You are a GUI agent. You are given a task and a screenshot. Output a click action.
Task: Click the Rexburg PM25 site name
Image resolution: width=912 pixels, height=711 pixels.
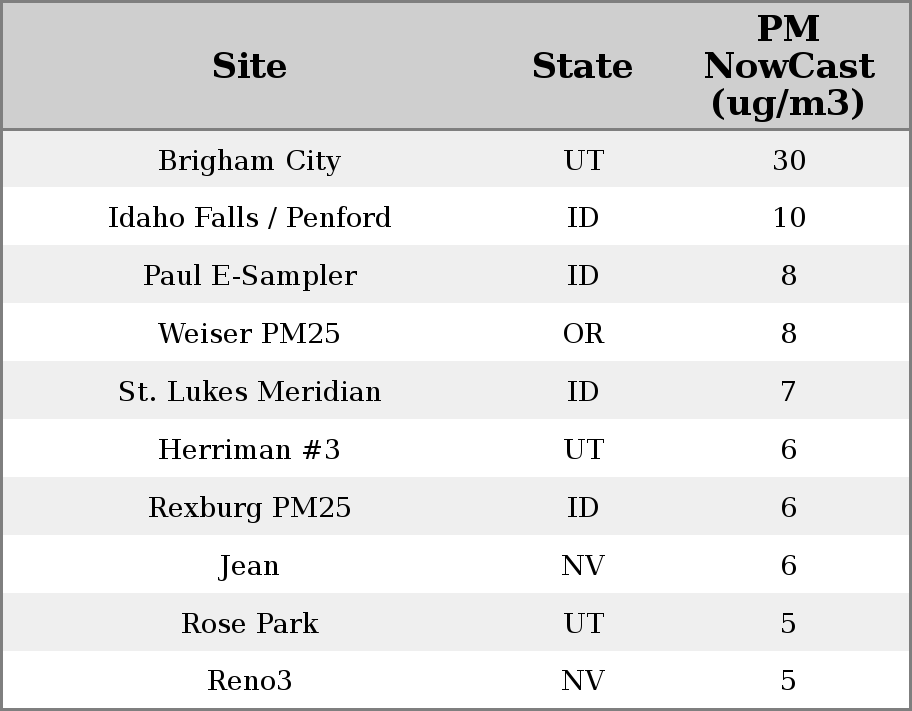pos(249,508)
